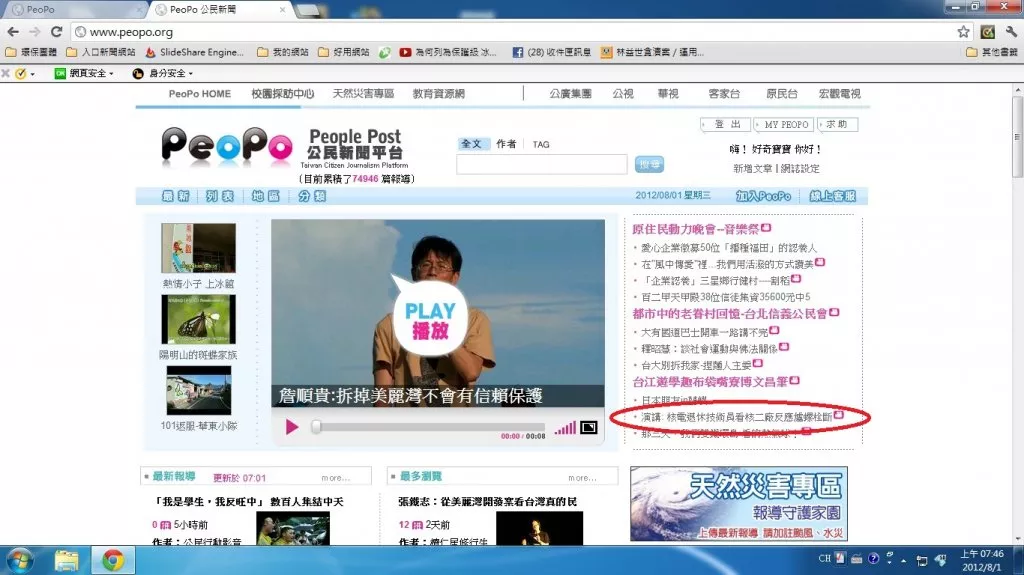Bookmark this page with the star icon
Screen dimensions: 1024x575
pos(963,31)
